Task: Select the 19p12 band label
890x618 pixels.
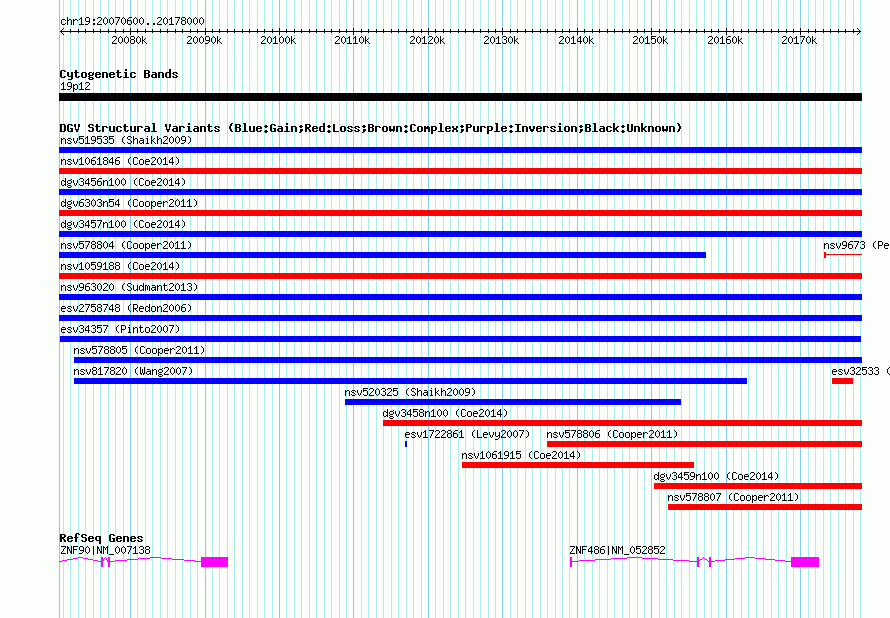Action: point(75,86)
